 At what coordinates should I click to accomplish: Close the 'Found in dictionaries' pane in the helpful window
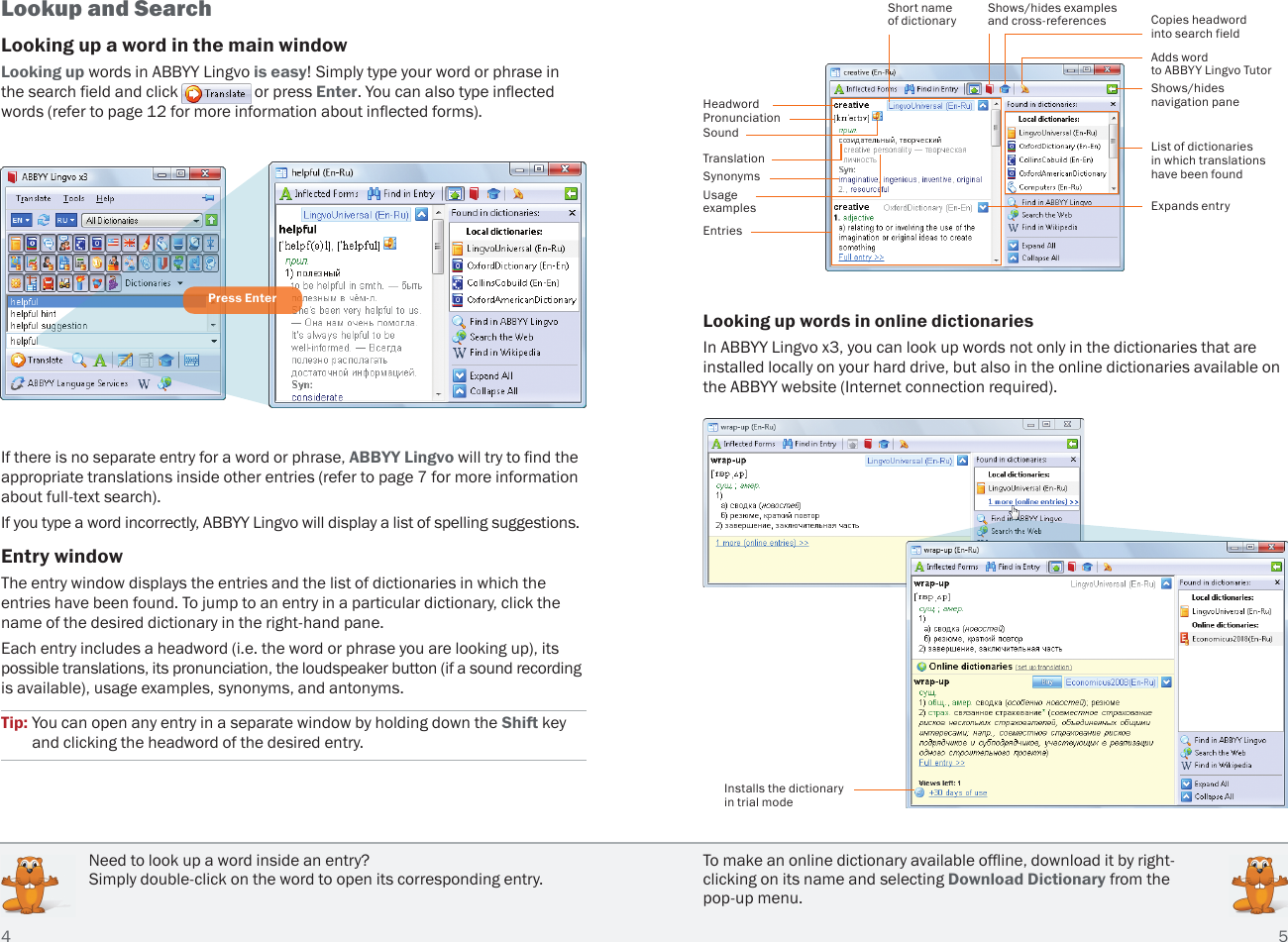[x=572, y=213]
